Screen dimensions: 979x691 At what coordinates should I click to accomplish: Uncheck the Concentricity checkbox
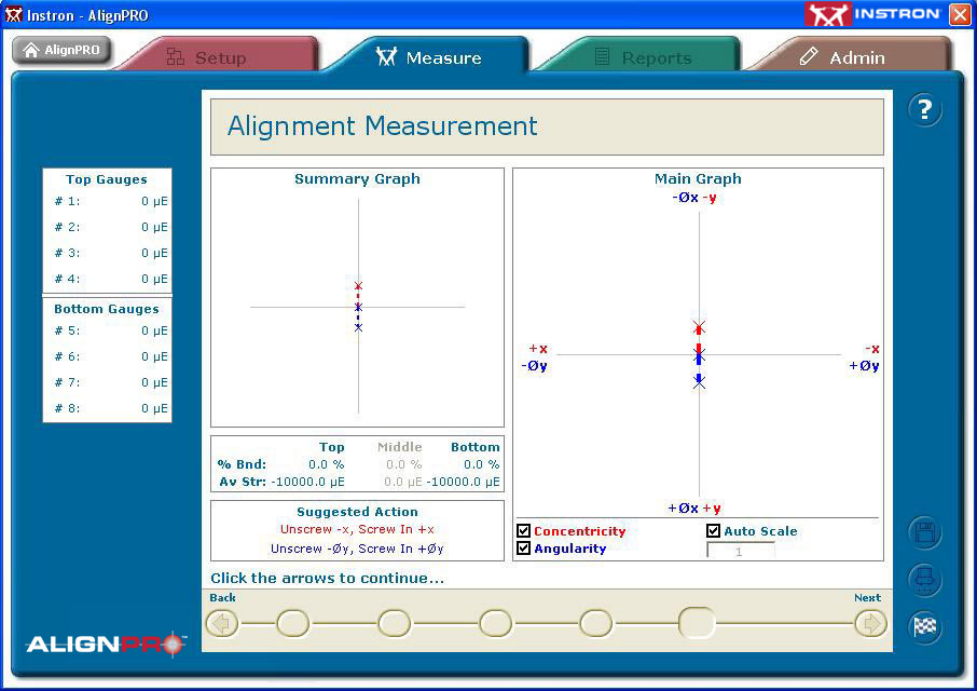pos(524,531)
